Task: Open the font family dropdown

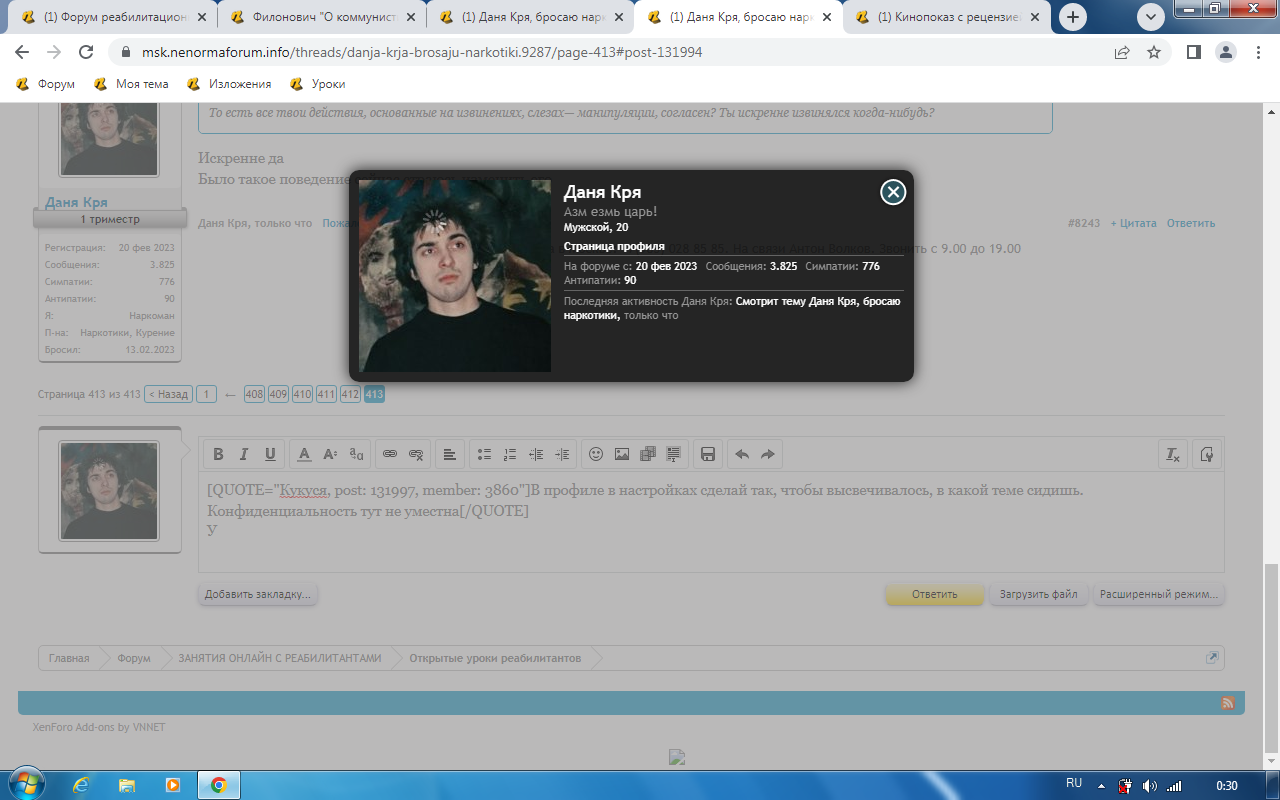Action: click(357, 454)
